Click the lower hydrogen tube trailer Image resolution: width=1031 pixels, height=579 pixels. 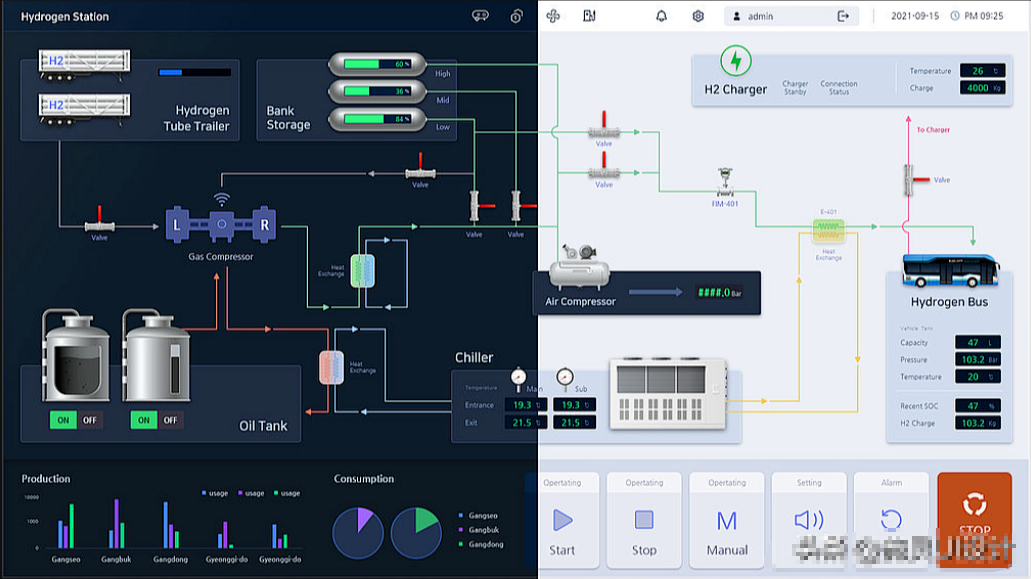coord(84,108)
